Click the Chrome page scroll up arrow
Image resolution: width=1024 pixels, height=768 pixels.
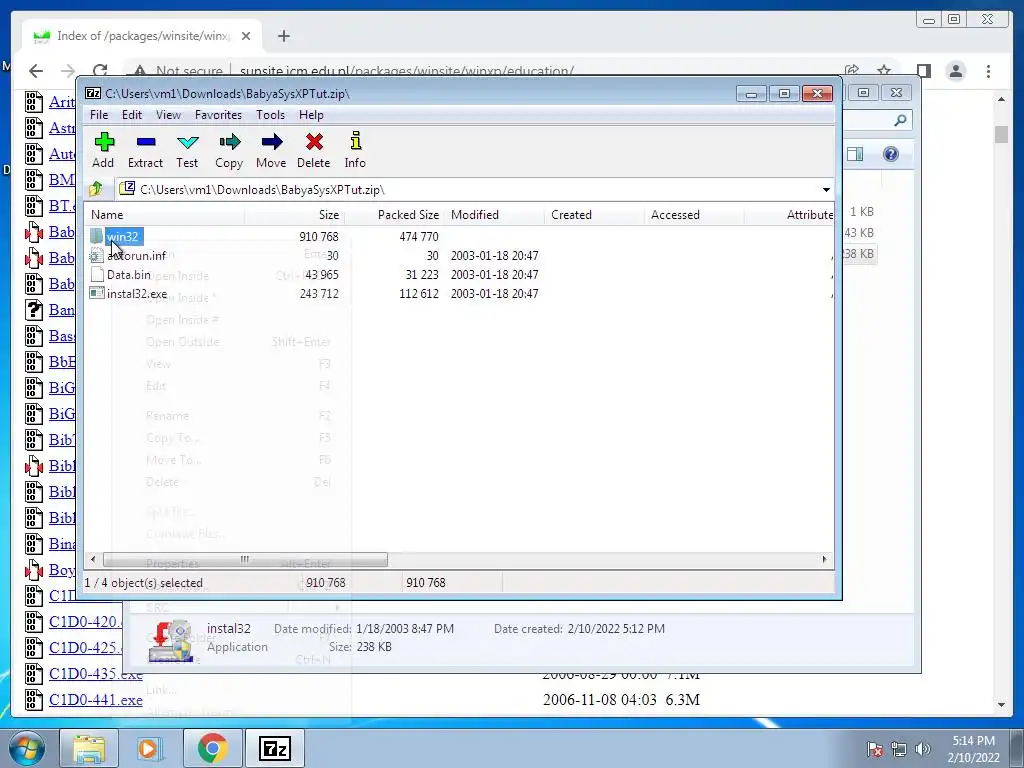tap(1002, 99)
